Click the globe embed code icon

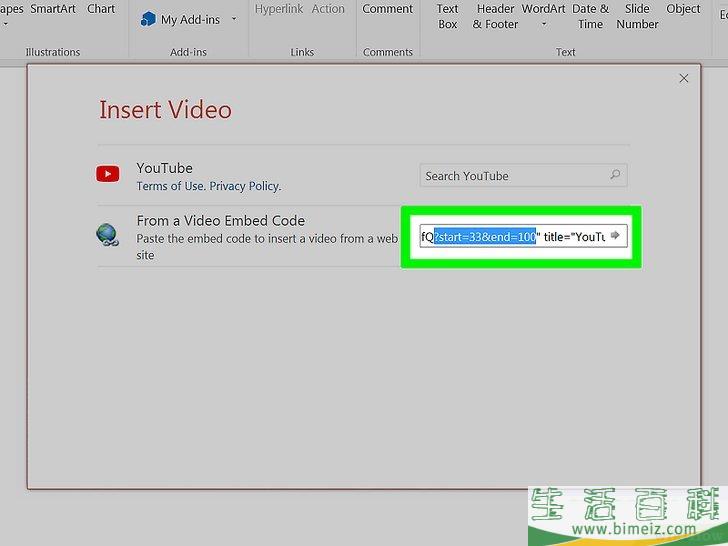pyautogui.click(x=108, y=234)
